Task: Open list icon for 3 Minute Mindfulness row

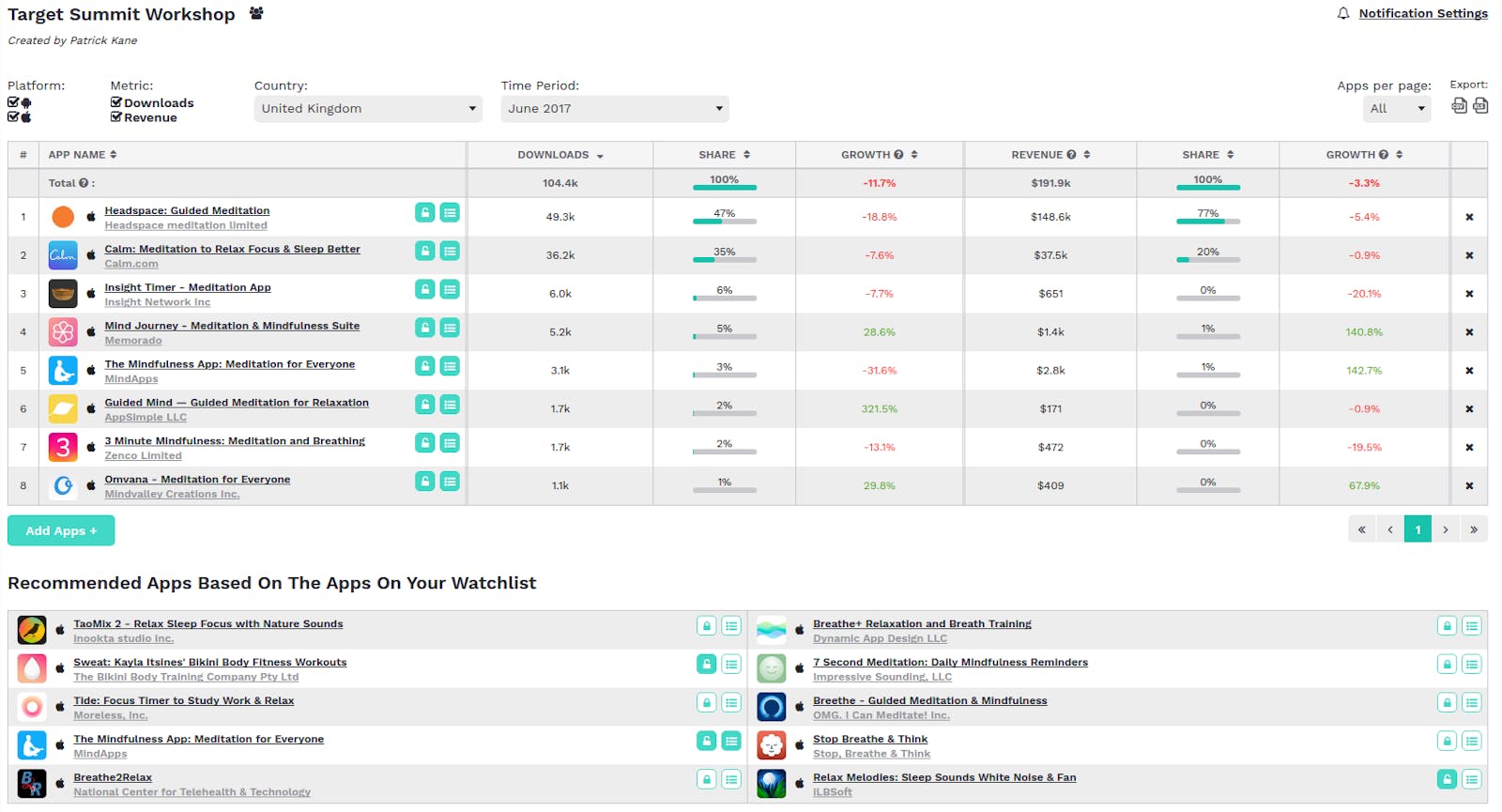Action: (450, 443)
